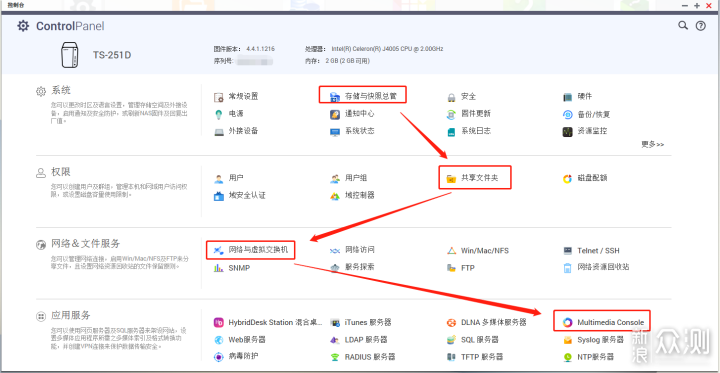Open 磁盘配额 disk quota
The height and width of the screenshot is (373, 720).
tap(585, 178)
